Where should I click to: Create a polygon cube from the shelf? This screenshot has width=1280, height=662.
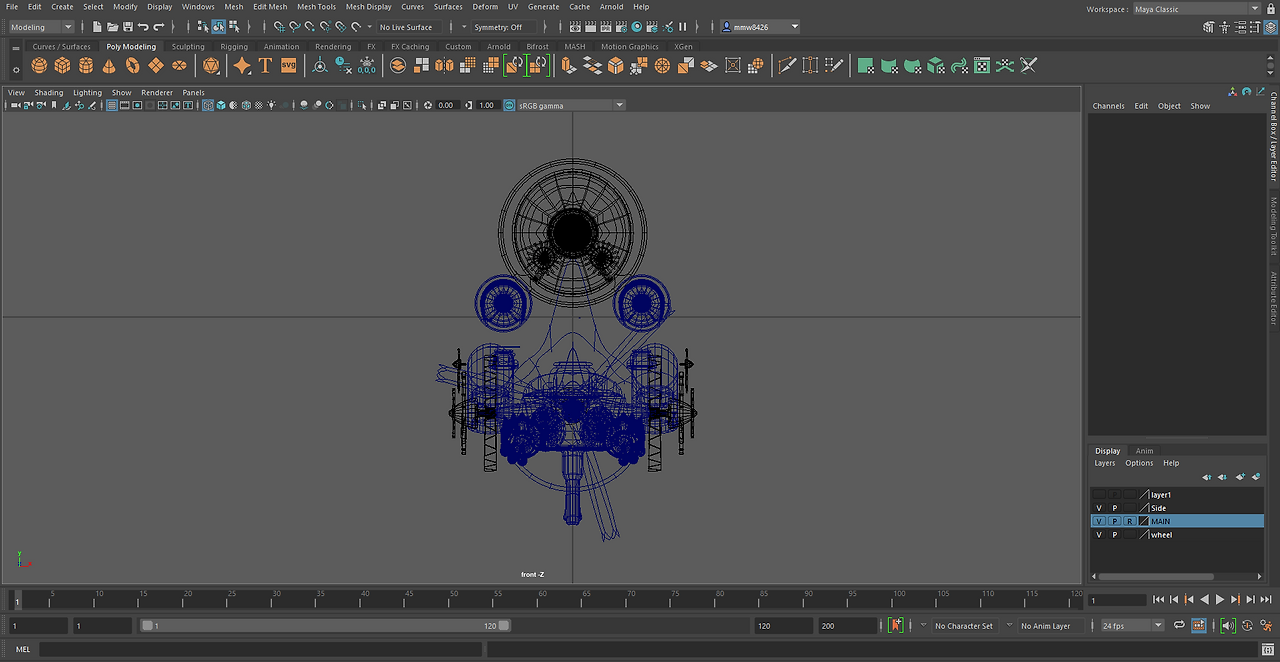click(60, 65)
